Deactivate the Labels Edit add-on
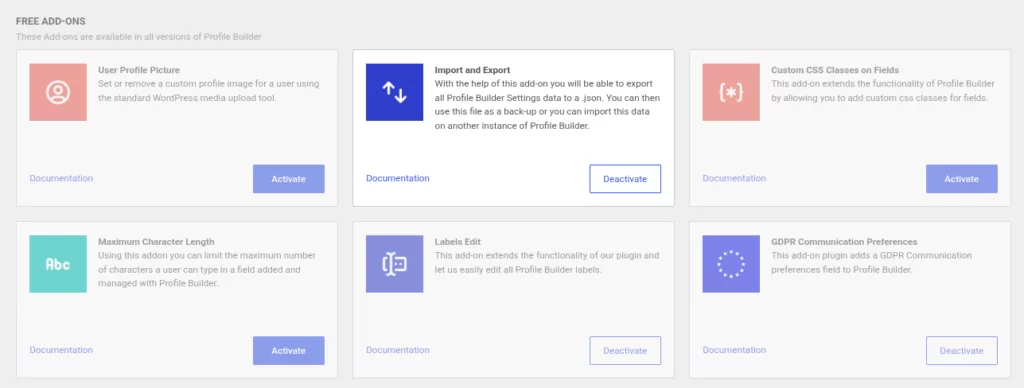Screen dimensions: 1024x388 click(625, 351)
